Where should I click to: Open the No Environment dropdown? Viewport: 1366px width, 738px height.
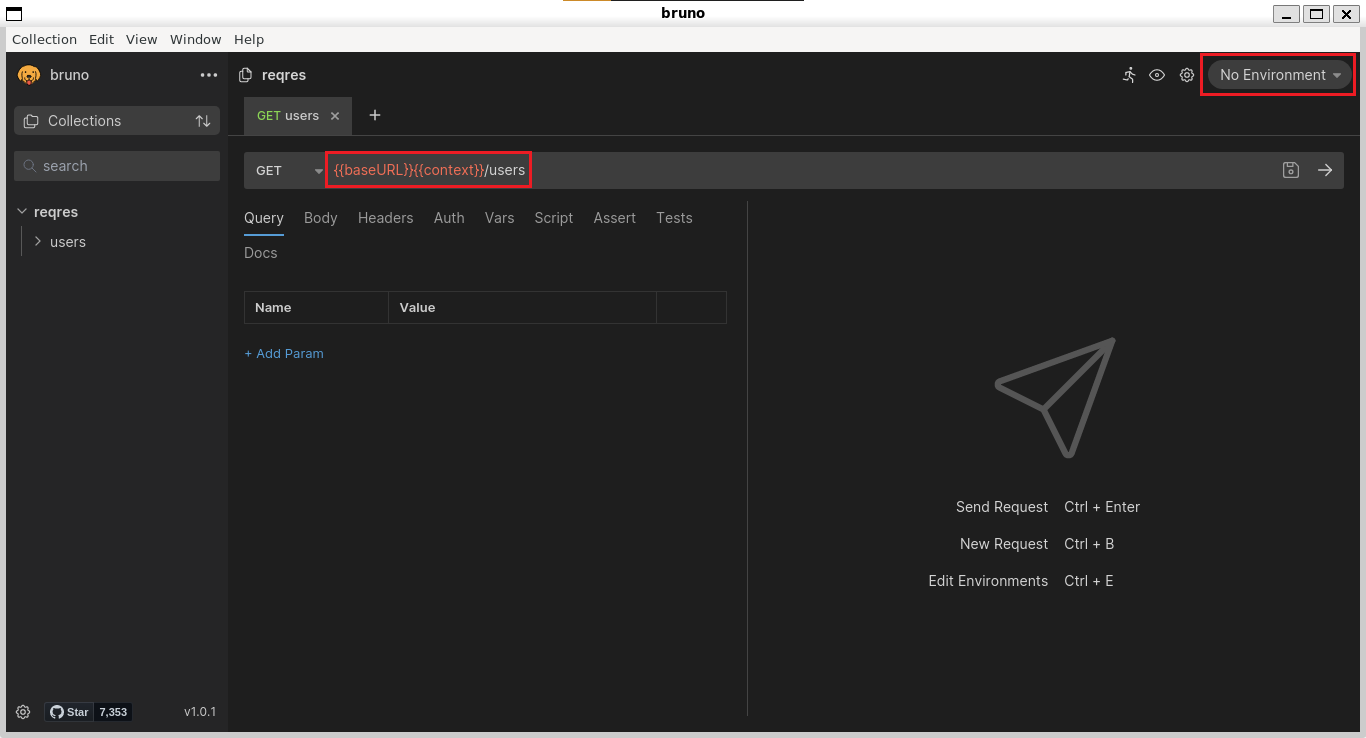coord(1278,74)
